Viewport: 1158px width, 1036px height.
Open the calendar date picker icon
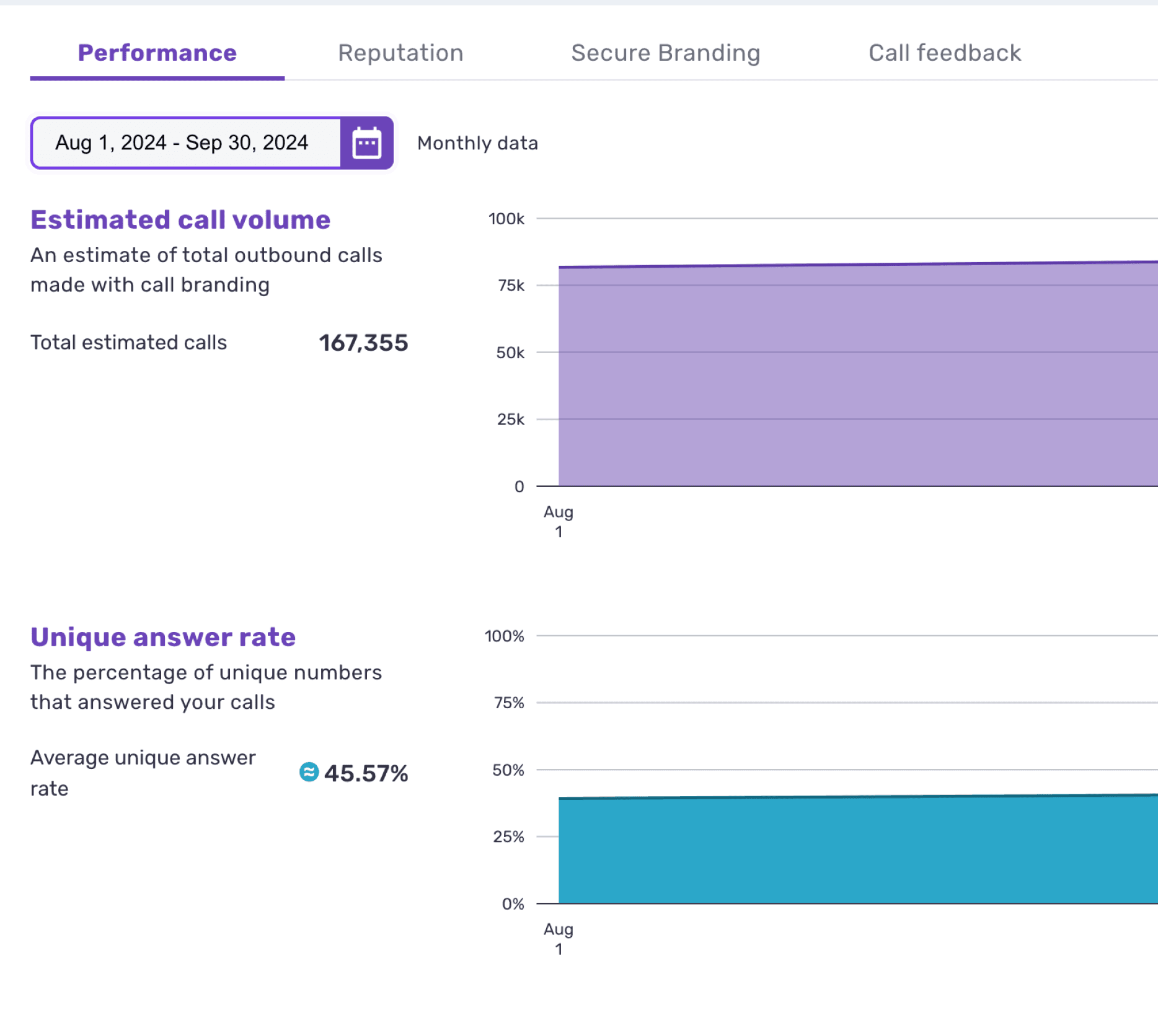[x=367, y=143]
